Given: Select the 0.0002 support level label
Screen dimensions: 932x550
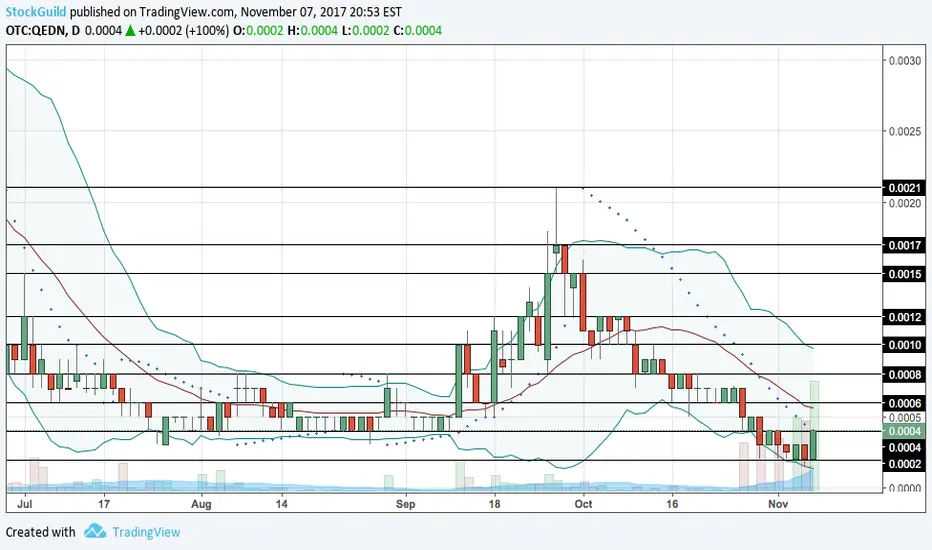Looking at the screenshot, I should pyautogui.click(x=905, y=464).
